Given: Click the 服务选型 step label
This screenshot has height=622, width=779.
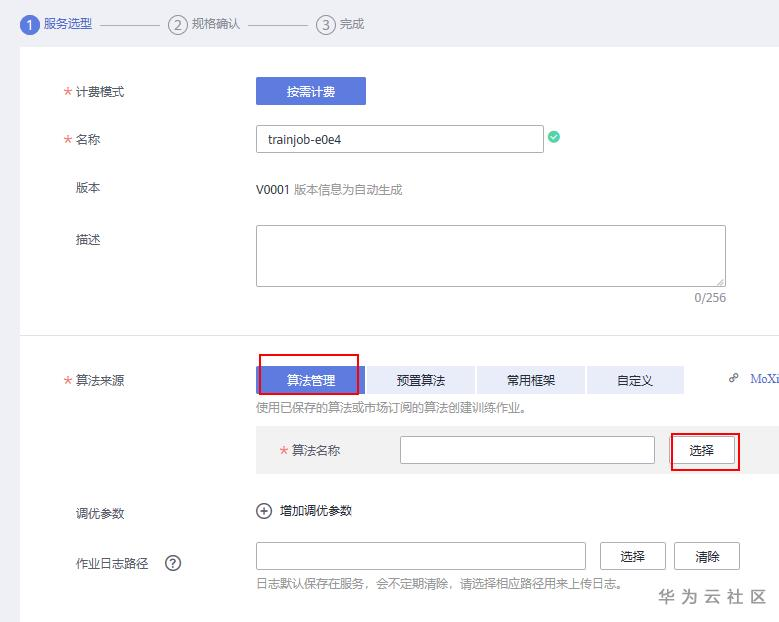Looking at the screenshot, I should 68,24.
